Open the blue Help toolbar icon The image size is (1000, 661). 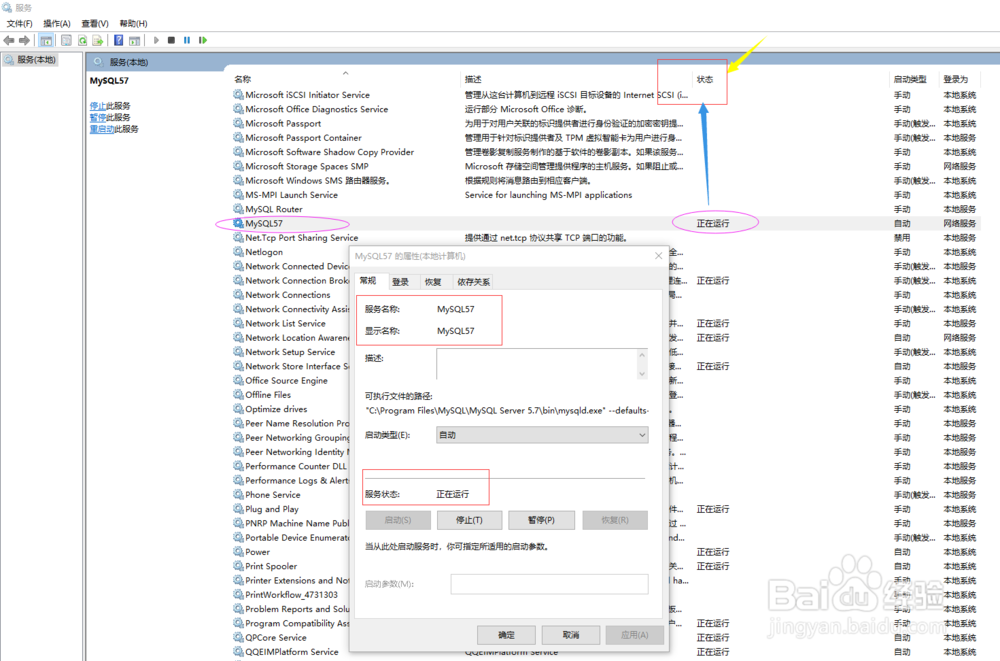[119, 40]
